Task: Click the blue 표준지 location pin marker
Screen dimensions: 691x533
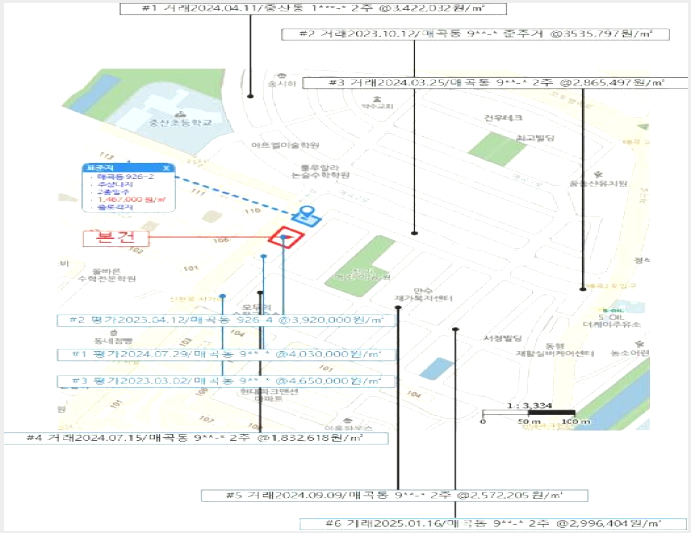Action: [306, 216]
